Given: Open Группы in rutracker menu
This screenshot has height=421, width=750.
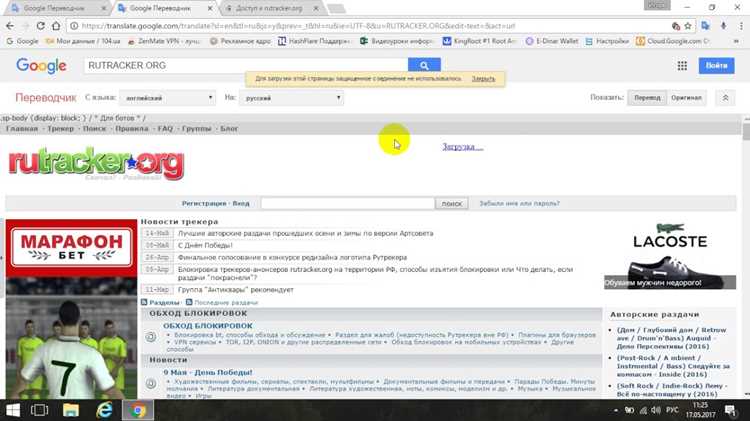Looking at the screenshot, I should tap(197, 129).
